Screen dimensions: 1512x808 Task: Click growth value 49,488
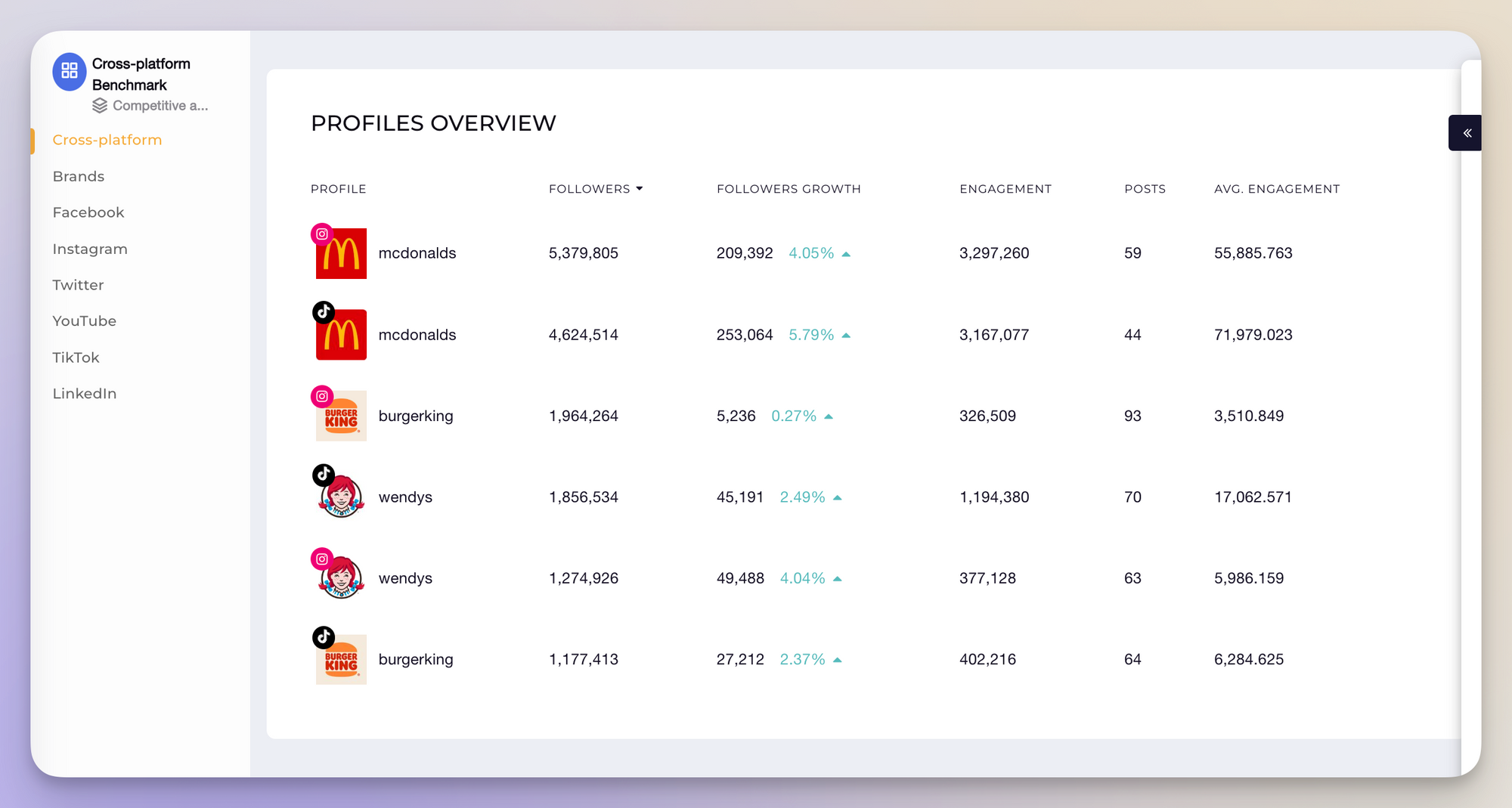[740, 578]
